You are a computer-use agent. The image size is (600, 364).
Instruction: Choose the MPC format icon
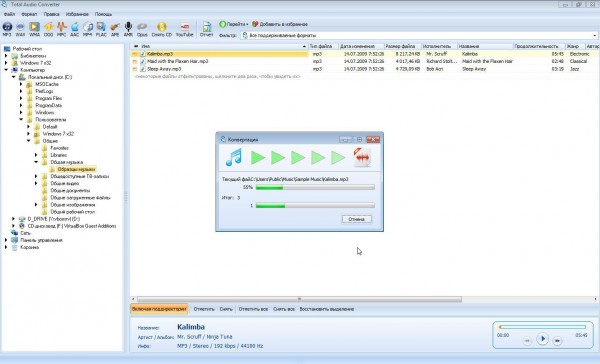(x=62, y=27)
